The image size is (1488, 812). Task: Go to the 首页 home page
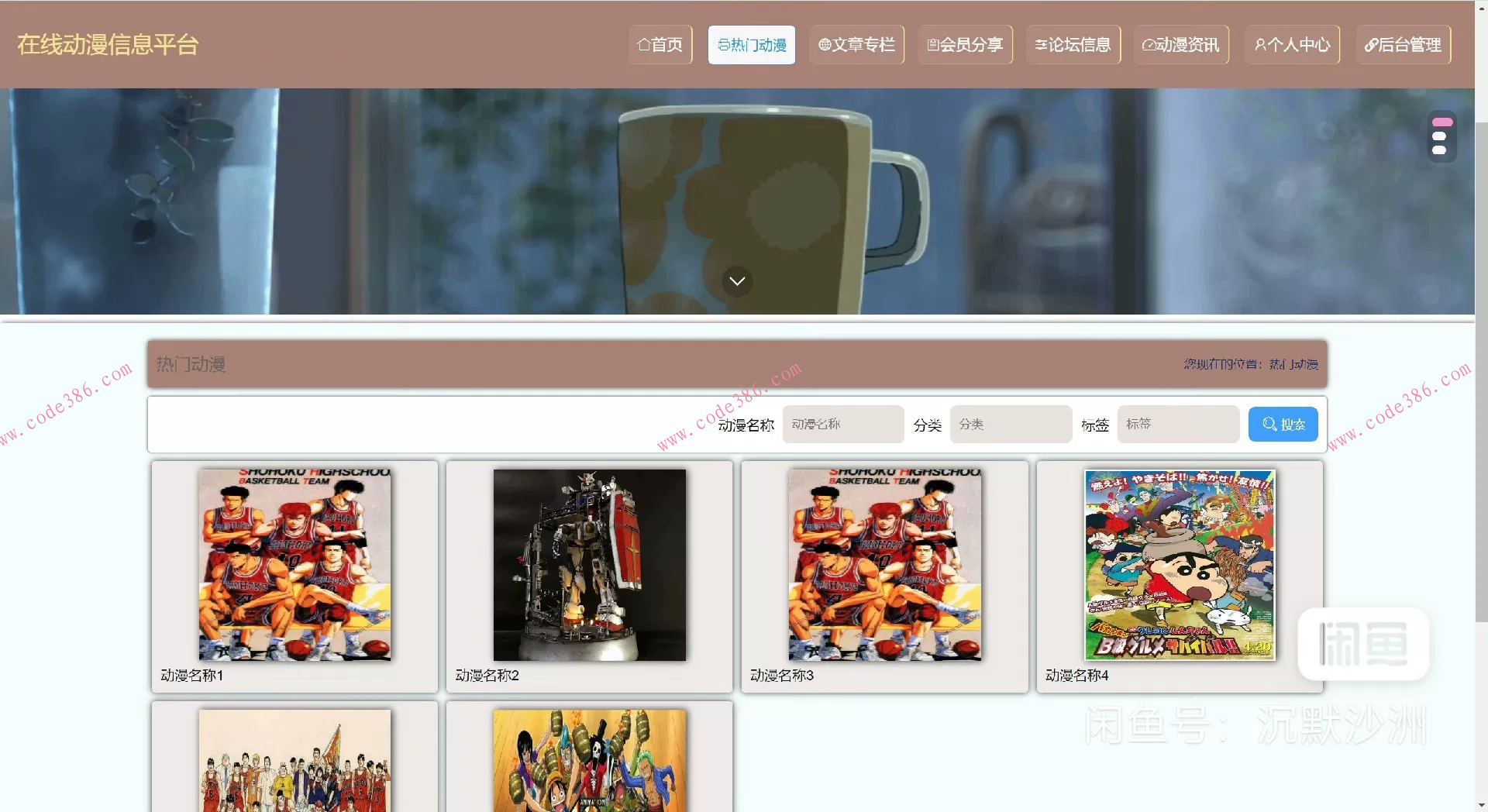coord(660,45)
